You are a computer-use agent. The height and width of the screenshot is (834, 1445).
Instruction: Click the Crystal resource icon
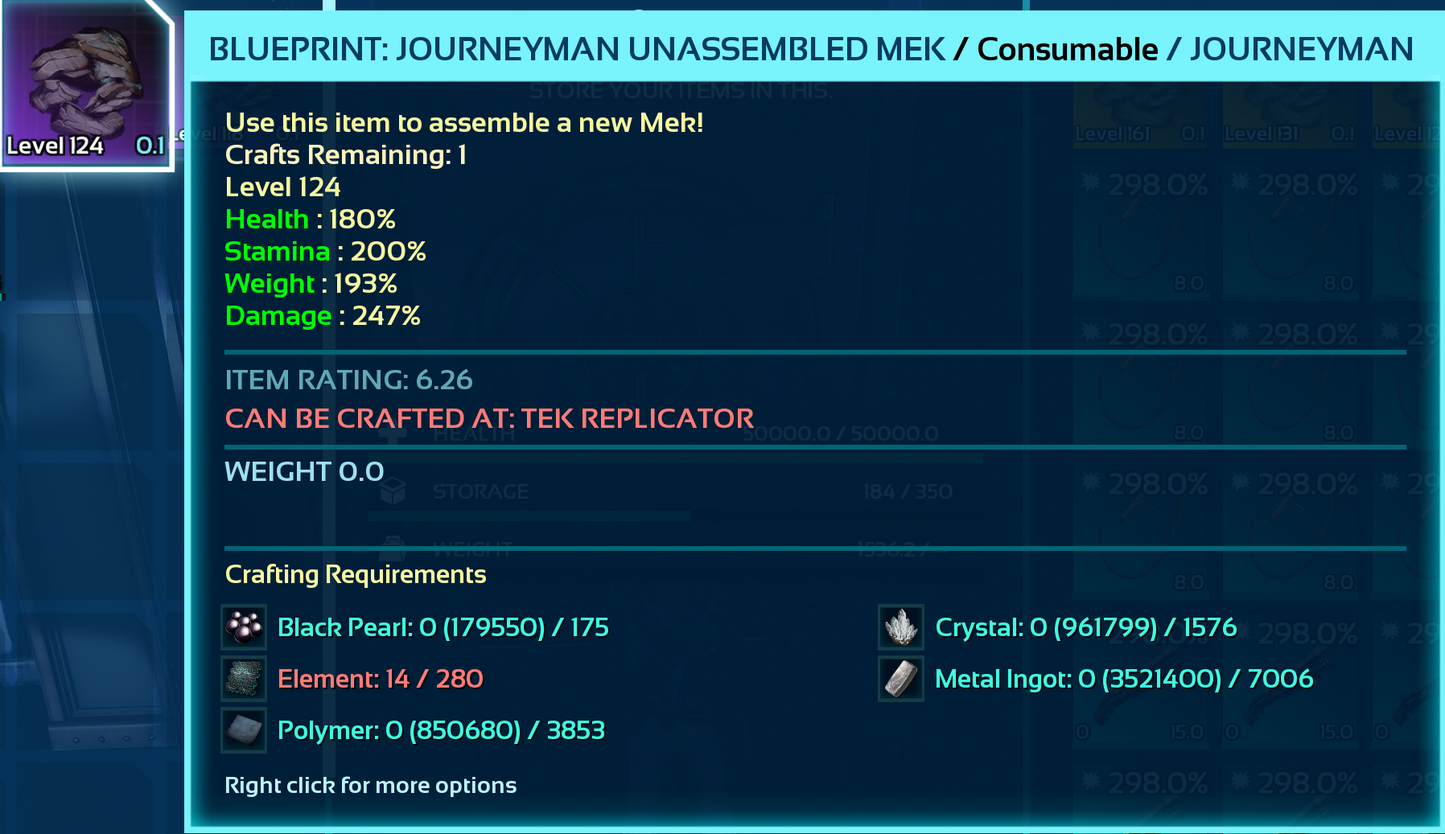point(901,628)
